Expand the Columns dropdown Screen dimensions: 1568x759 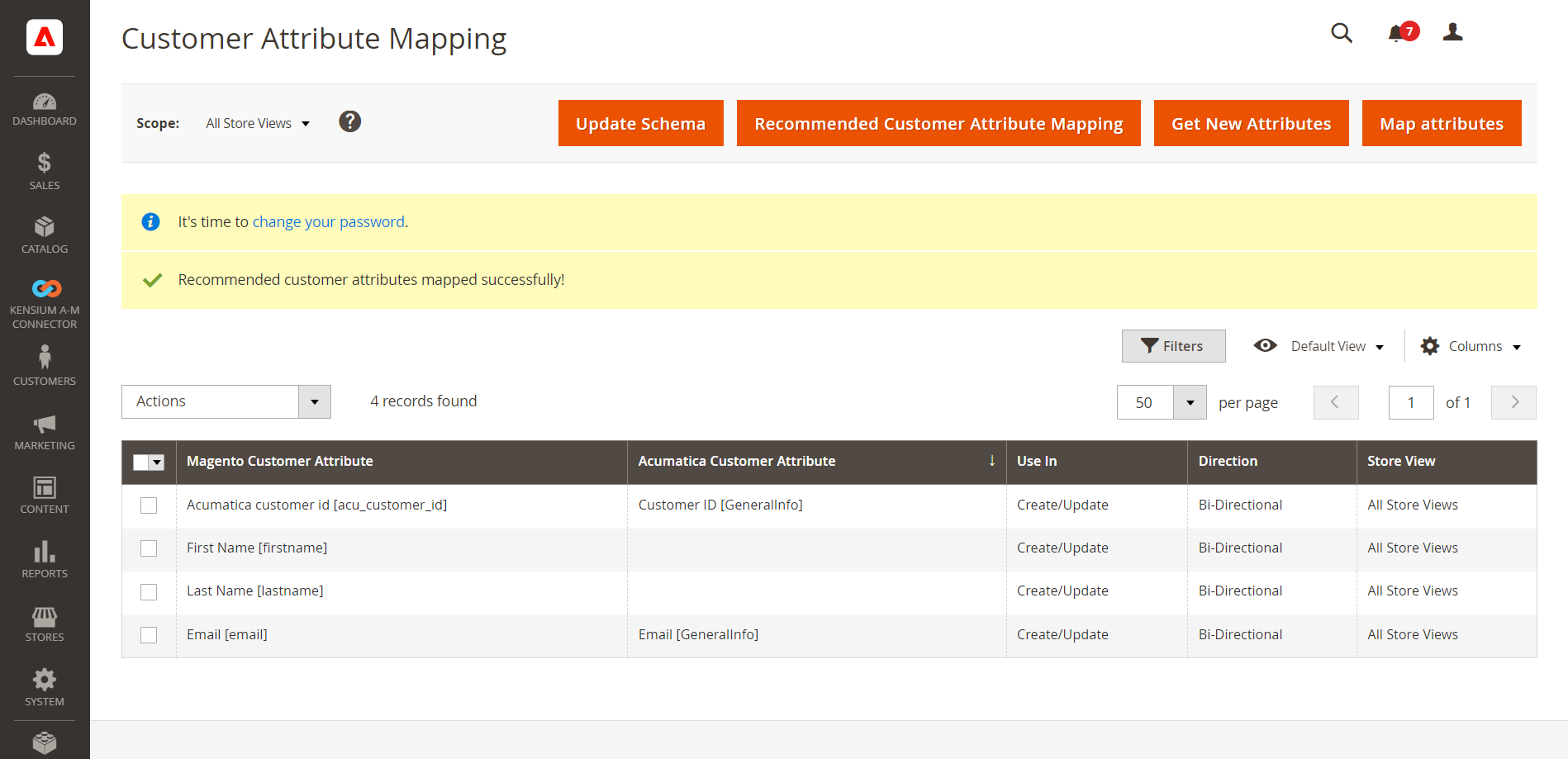(1485, 346)
